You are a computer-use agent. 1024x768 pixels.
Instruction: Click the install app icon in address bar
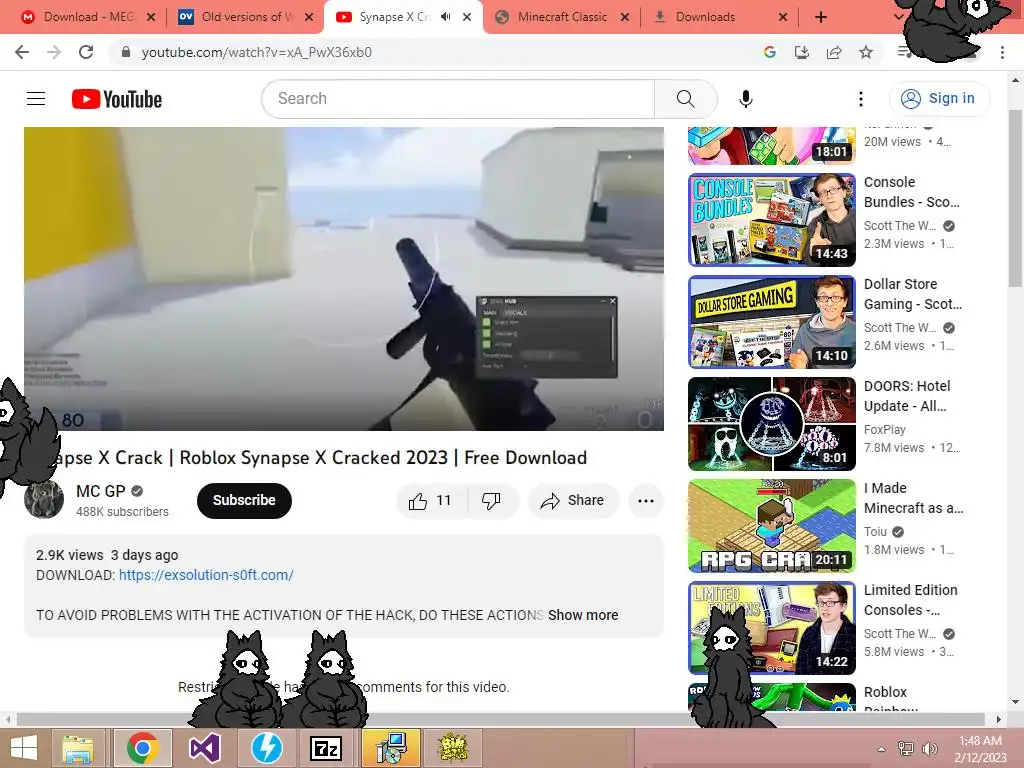(802, 52)
